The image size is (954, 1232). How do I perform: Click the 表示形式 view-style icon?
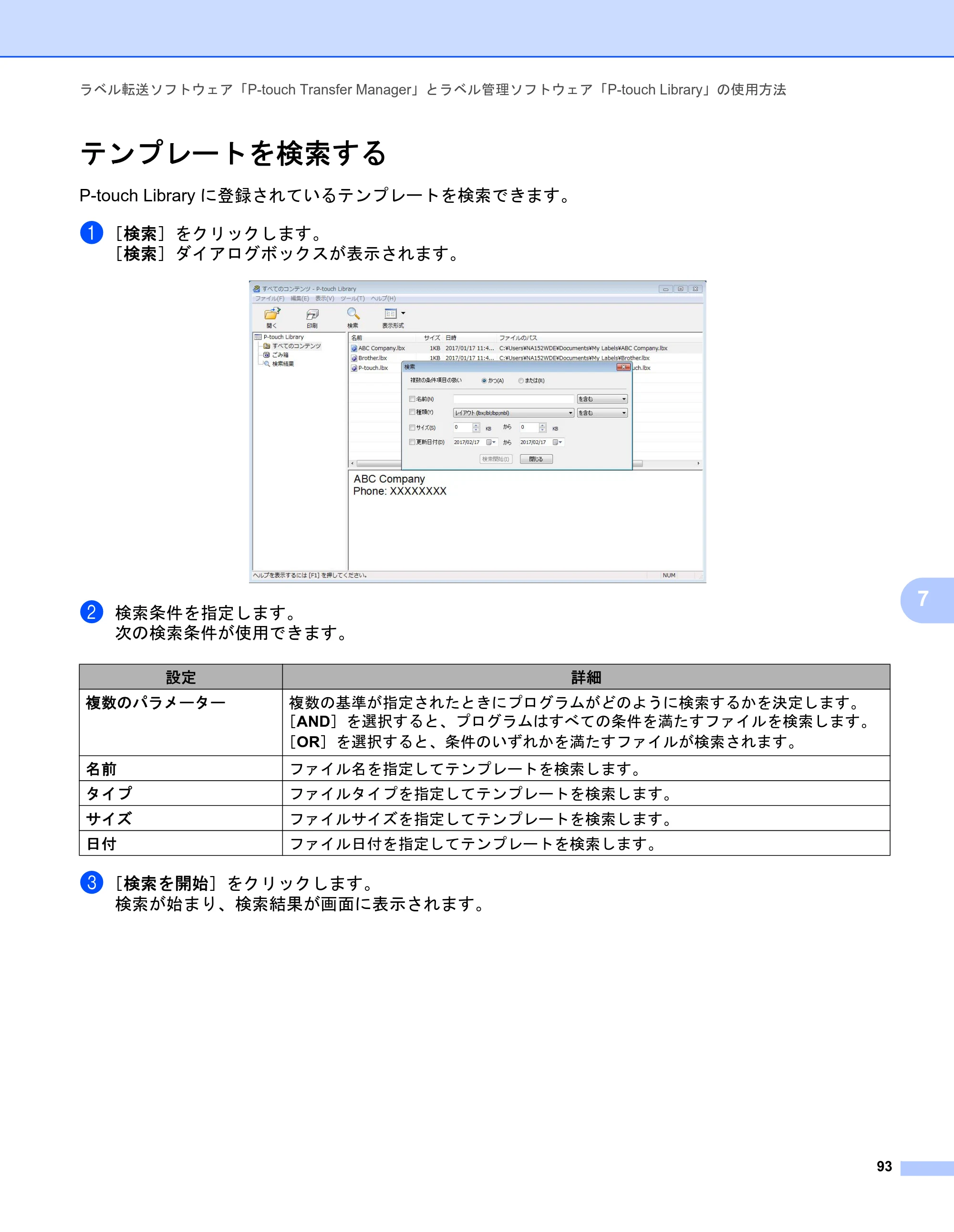[390, 313]
